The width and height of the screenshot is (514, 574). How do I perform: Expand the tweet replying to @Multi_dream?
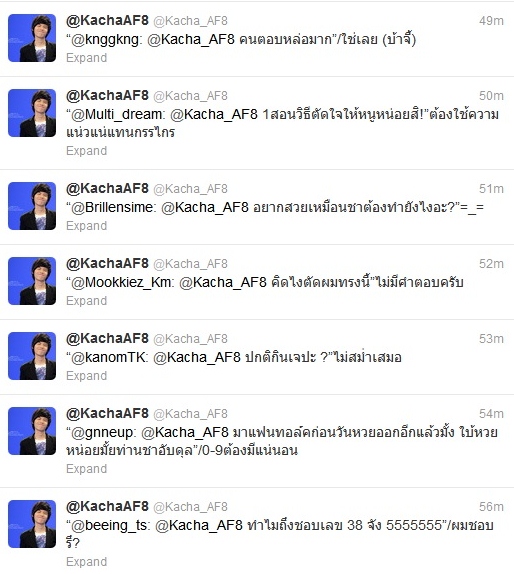pos(86,151)
